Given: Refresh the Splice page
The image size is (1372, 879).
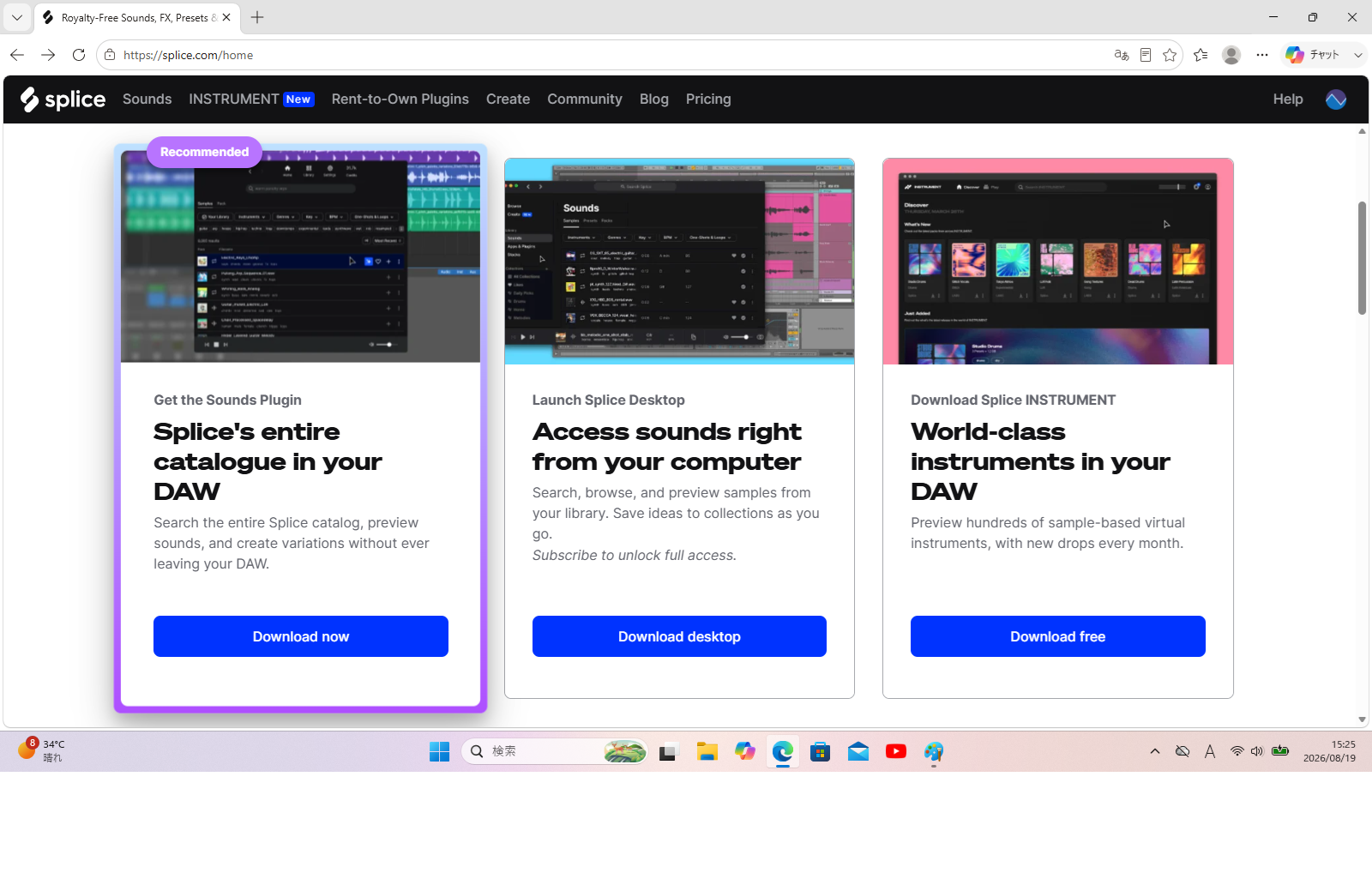Looking at the screenshot, I should click(79, 55).
